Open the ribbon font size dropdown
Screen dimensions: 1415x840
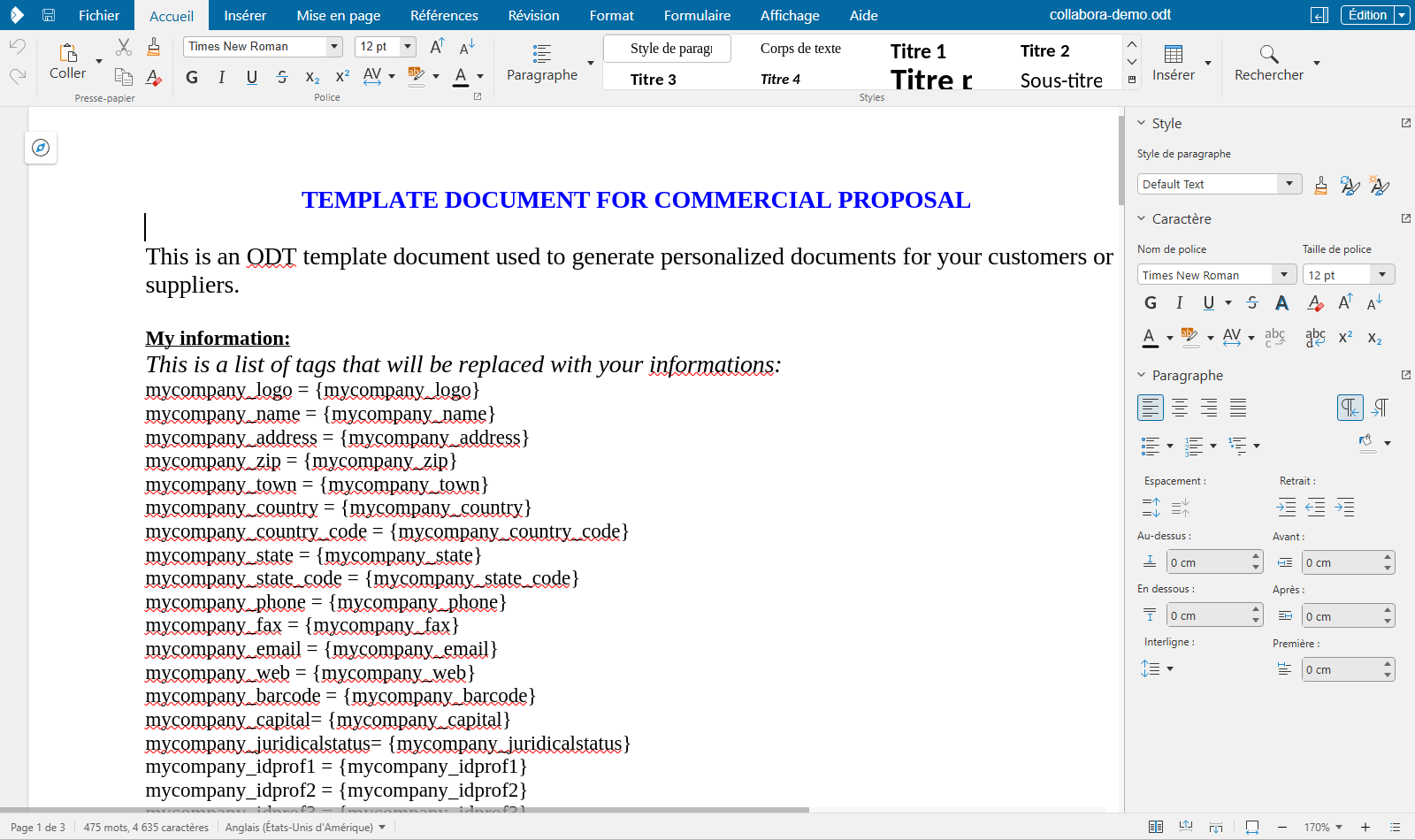point(408,47)
